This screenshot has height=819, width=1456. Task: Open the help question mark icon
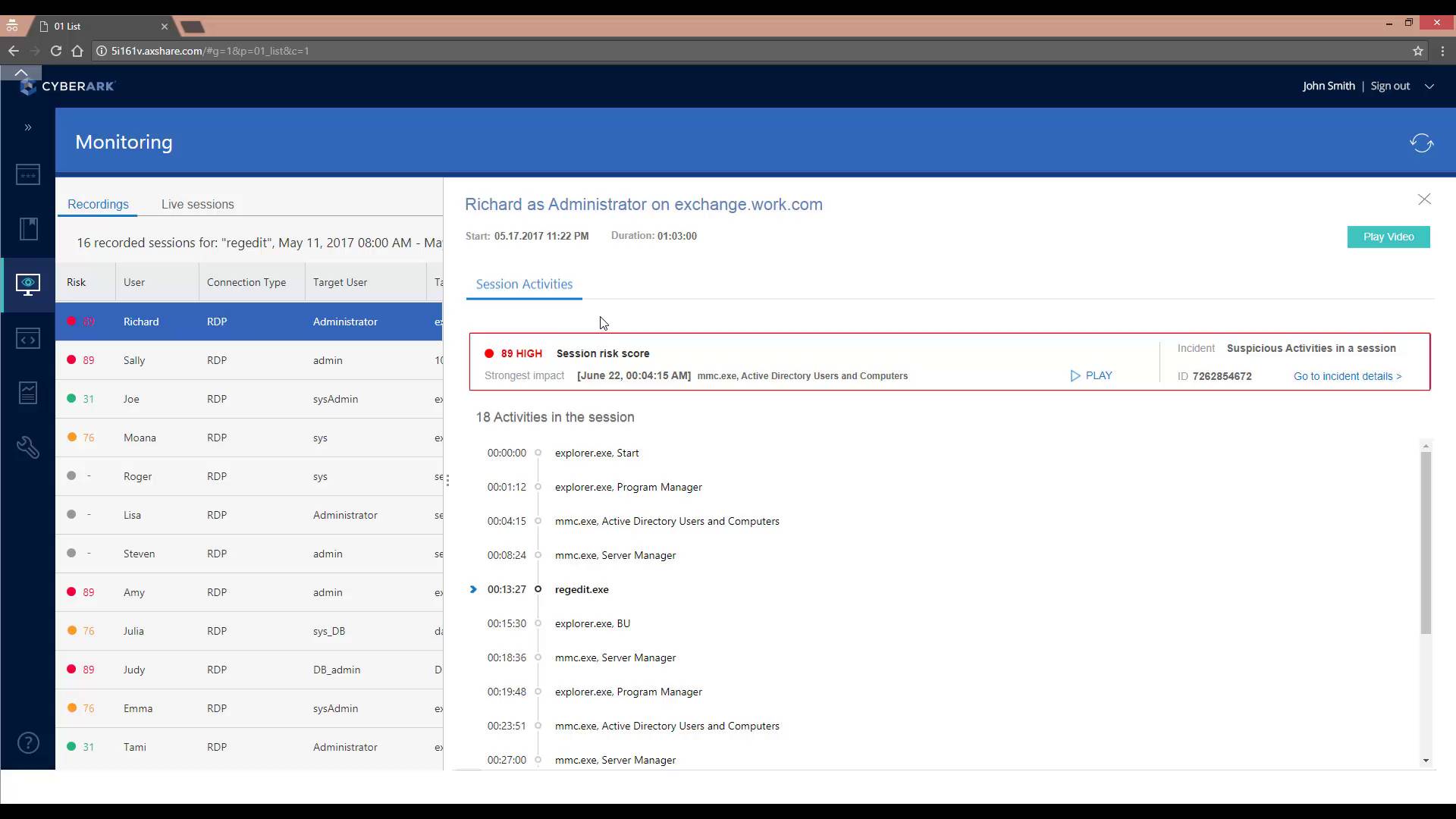pyautogui.click(x=27, y=742)
